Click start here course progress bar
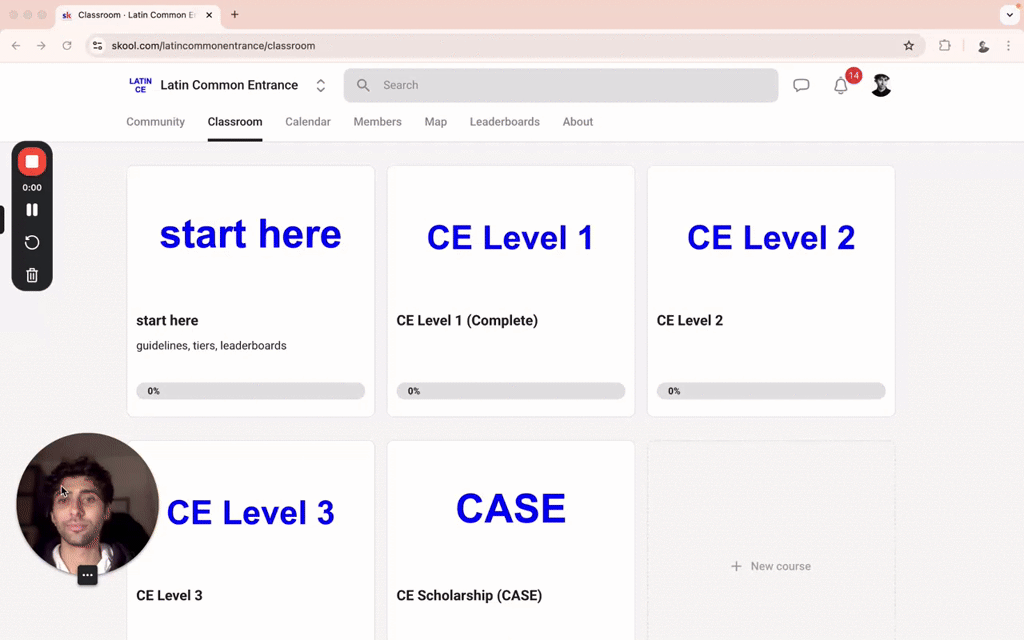Screen dimensions: 1024x640 click(x=251, y=391)
